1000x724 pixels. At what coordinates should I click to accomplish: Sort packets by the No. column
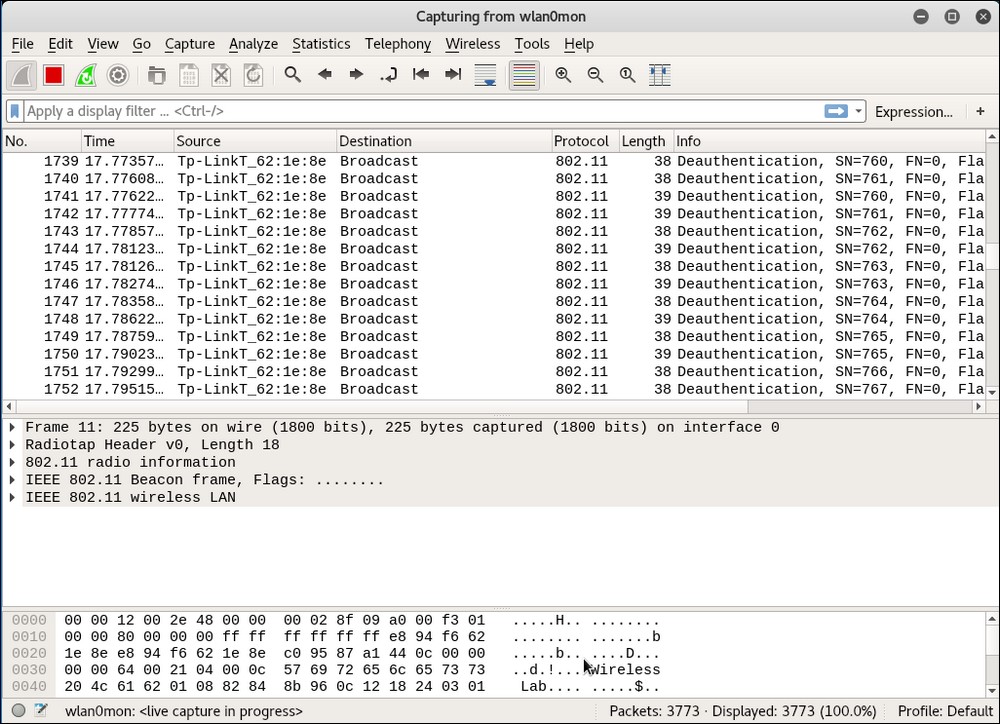[x=42, y=141]
